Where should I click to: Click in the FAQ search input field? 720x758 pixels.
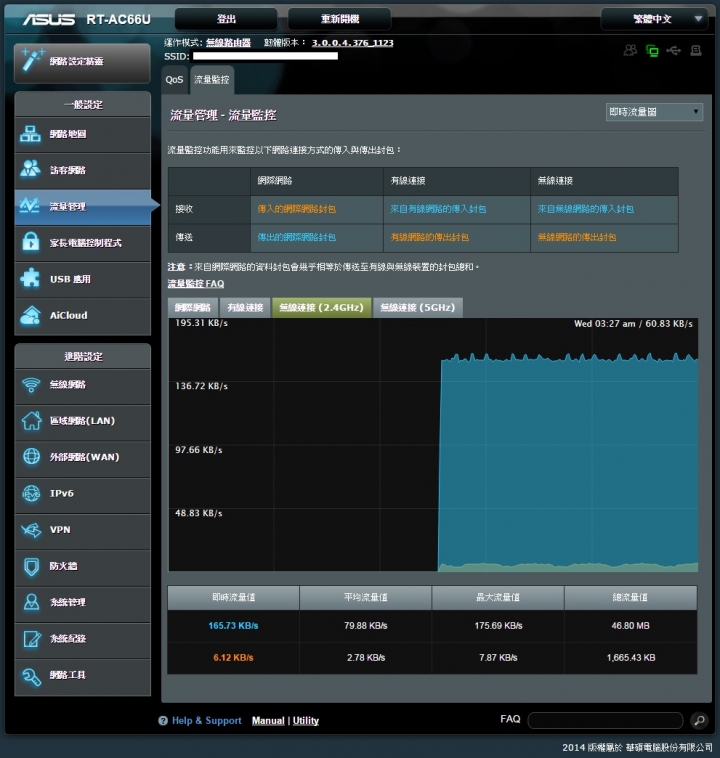[605, 720]
